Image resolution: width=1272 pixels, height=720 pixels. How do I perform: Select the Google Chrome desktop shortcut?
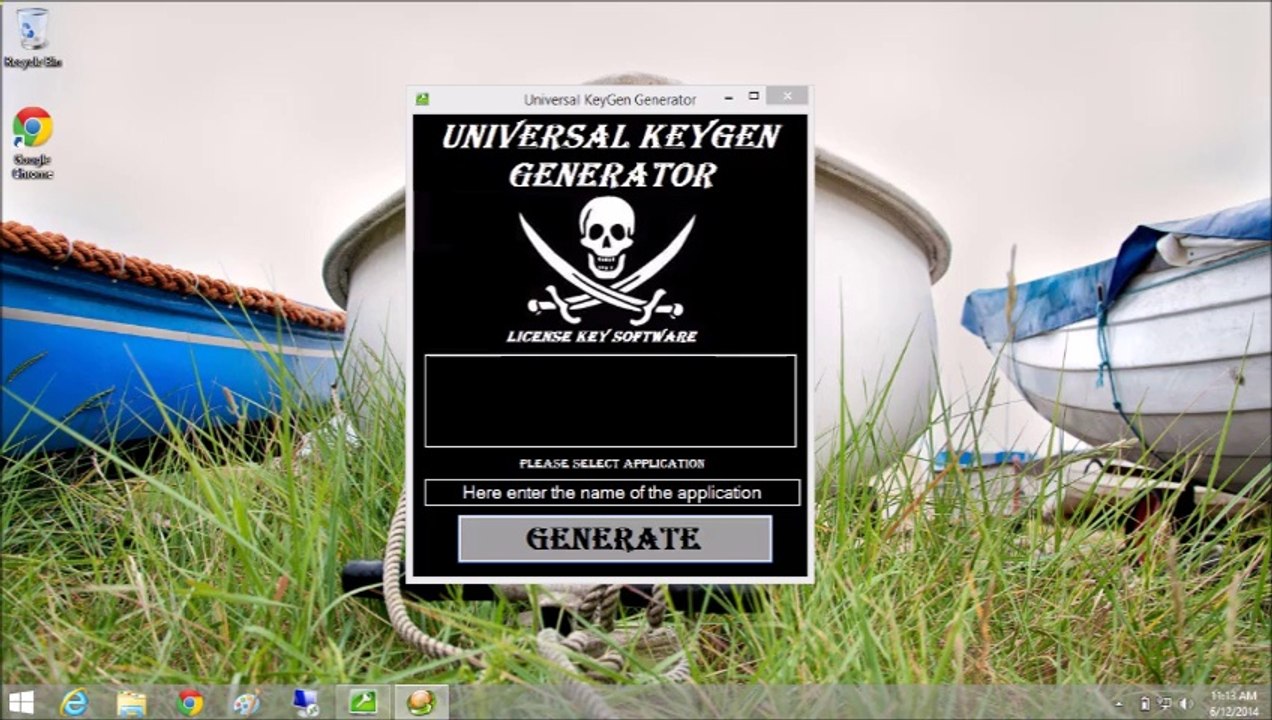point(33,143)
